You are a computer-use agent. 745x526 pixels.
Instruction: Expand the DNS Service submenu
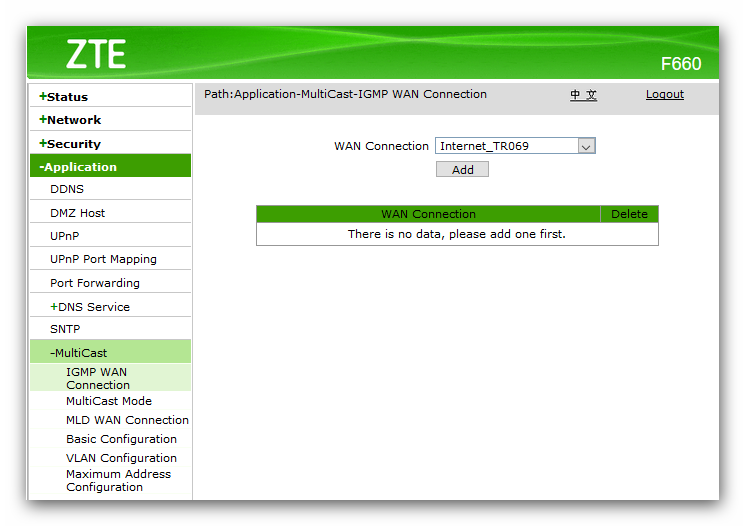coord(90,307)
